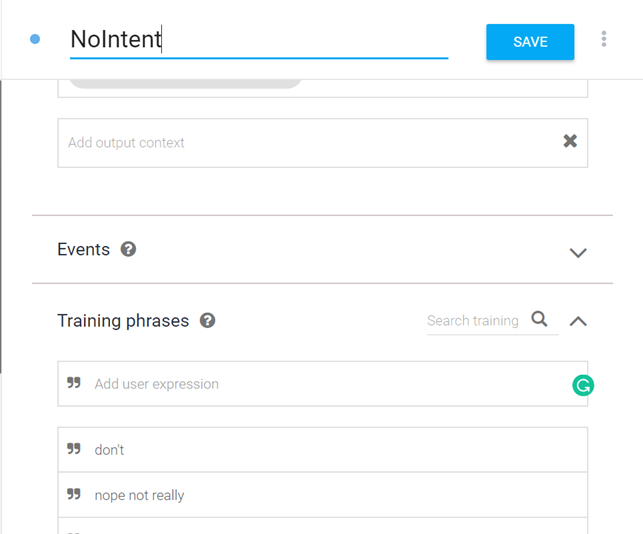Click the quote icon beside Add user expression
Image resolution: width=643 pixels, height=534 pixels.
(74, 383)
